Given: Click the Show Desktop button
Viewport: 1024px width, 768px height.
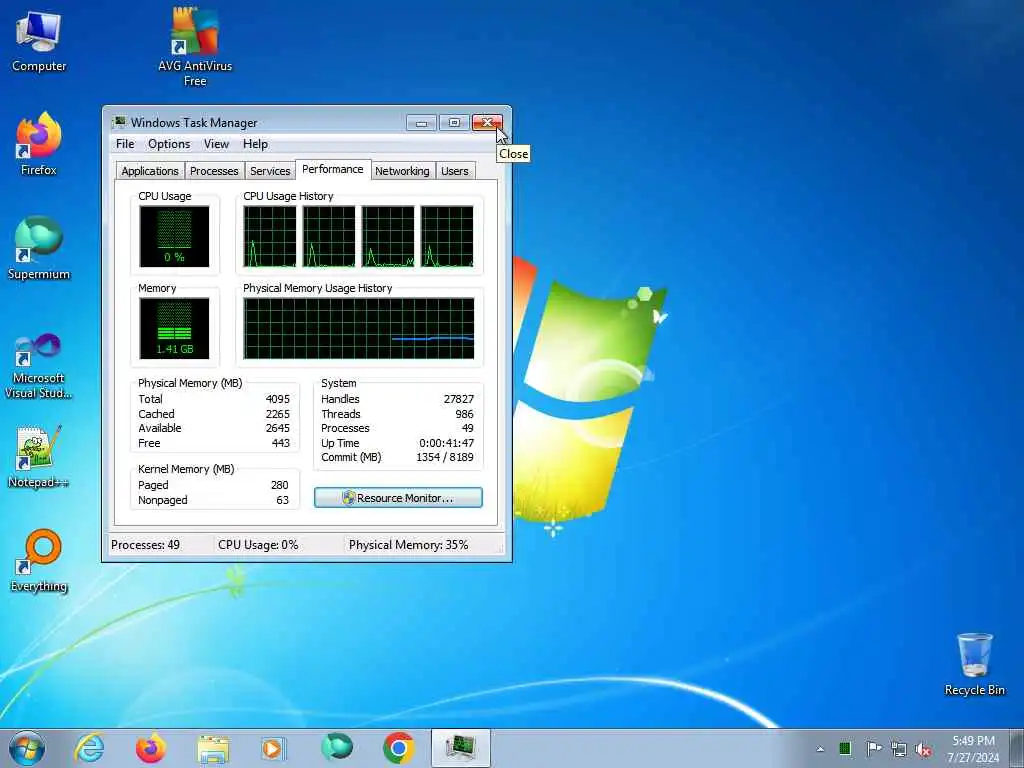Looking at the screenshot, I should tap(1017, 748).
